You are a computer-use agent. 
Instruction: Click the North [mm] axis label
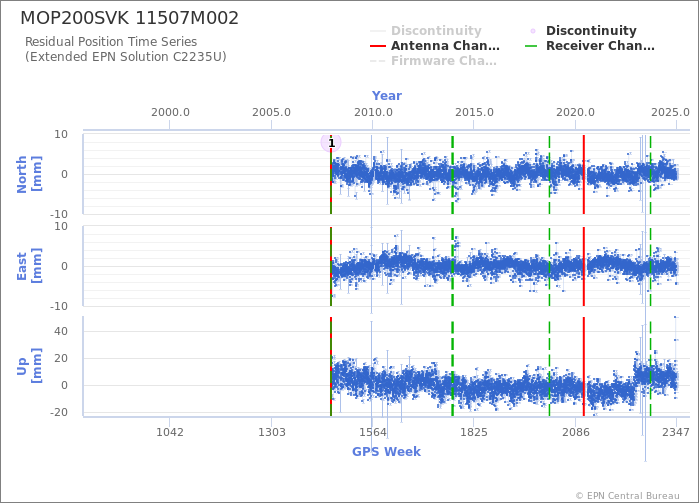[29, 174]
